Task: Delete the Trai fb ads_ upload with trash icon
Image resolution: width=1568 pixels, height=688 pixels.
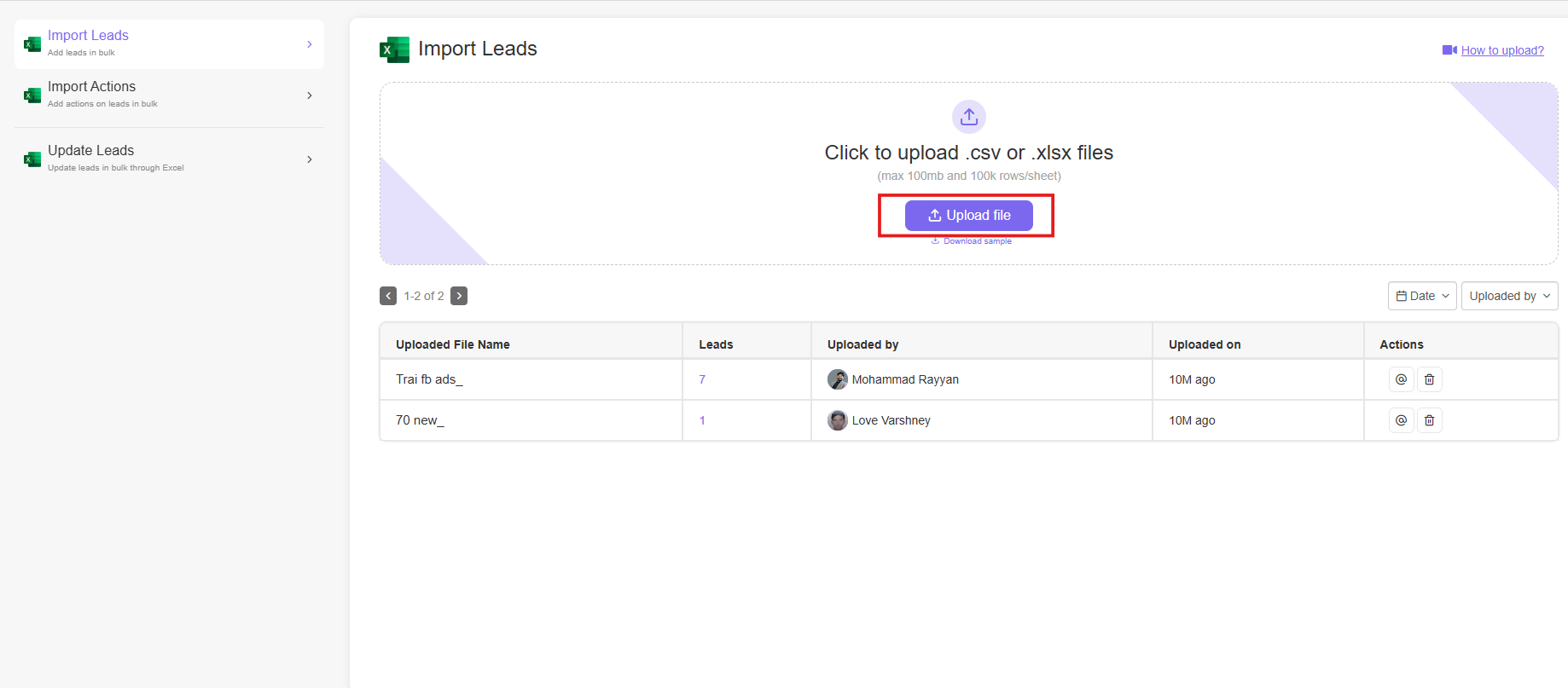Action: [x=1430, y=379]
